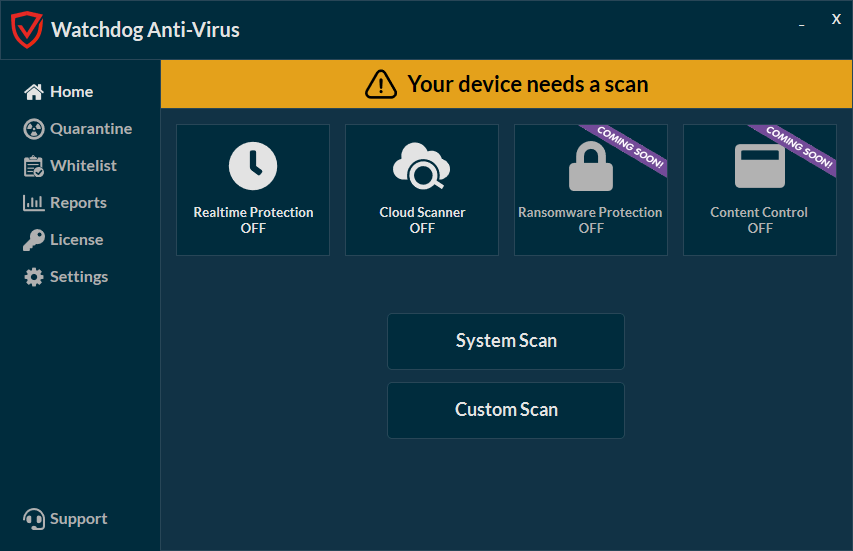Image resolution: width=853 pixels, height=551 pixels.
Task: Click the Ransomware Protection padlock icon
Action: [591, 166]
